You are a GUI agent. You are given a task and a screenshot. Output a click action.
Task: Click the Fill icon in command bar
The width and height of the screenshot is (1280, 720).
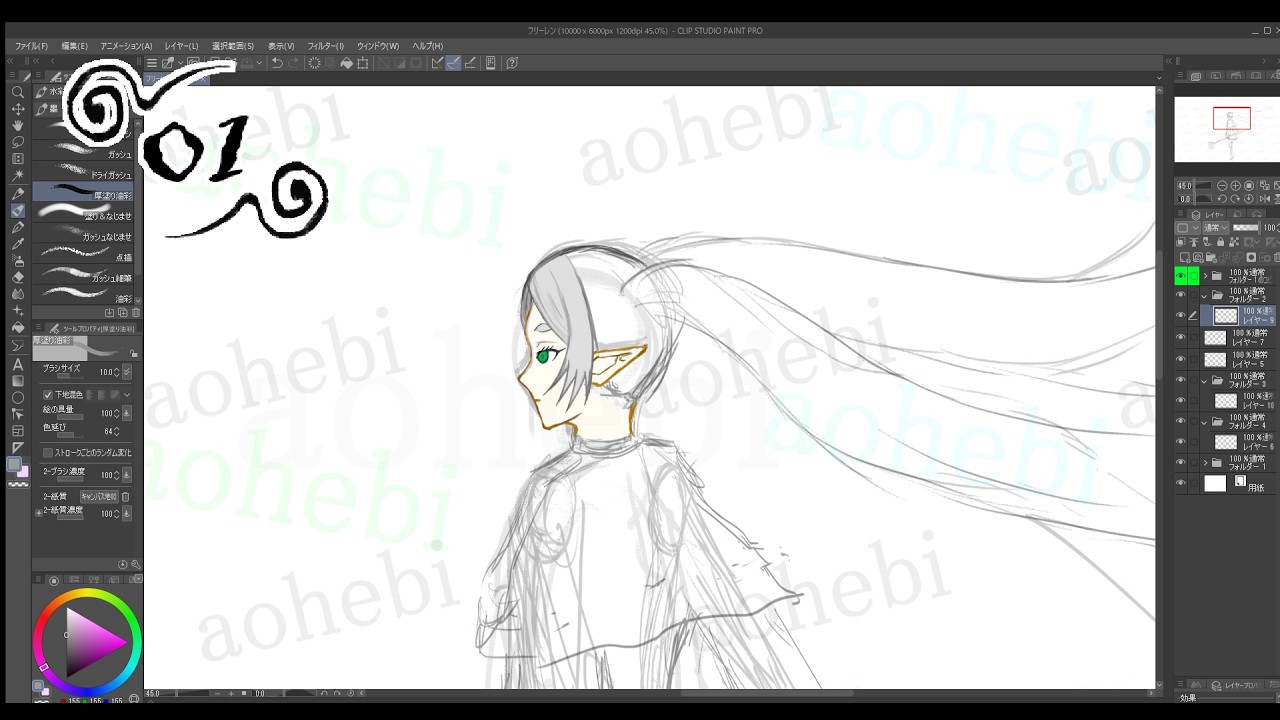(346, 63)
